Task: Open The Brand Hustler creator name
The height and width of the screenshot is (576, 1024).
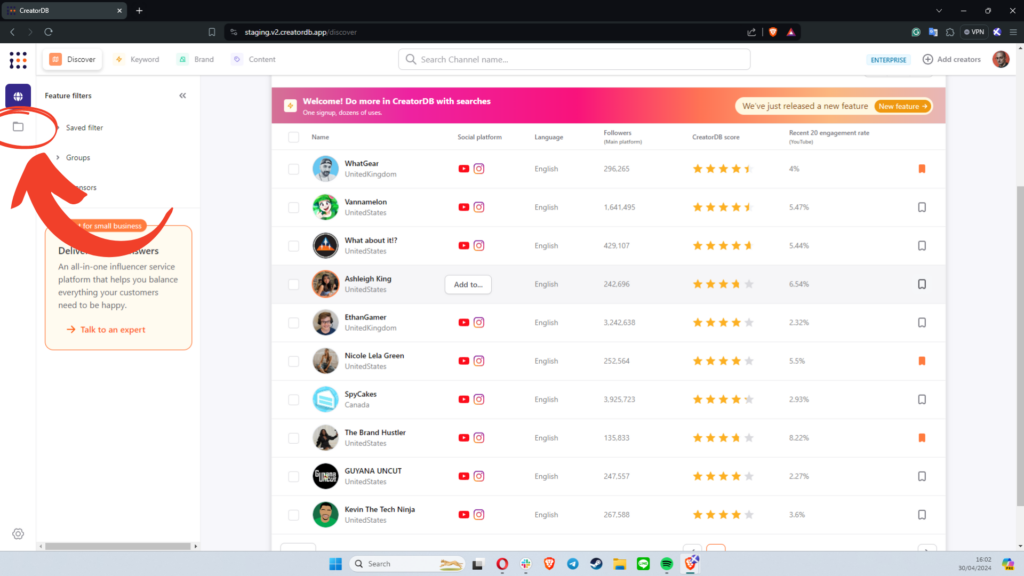Action: (x=375, y=432)
